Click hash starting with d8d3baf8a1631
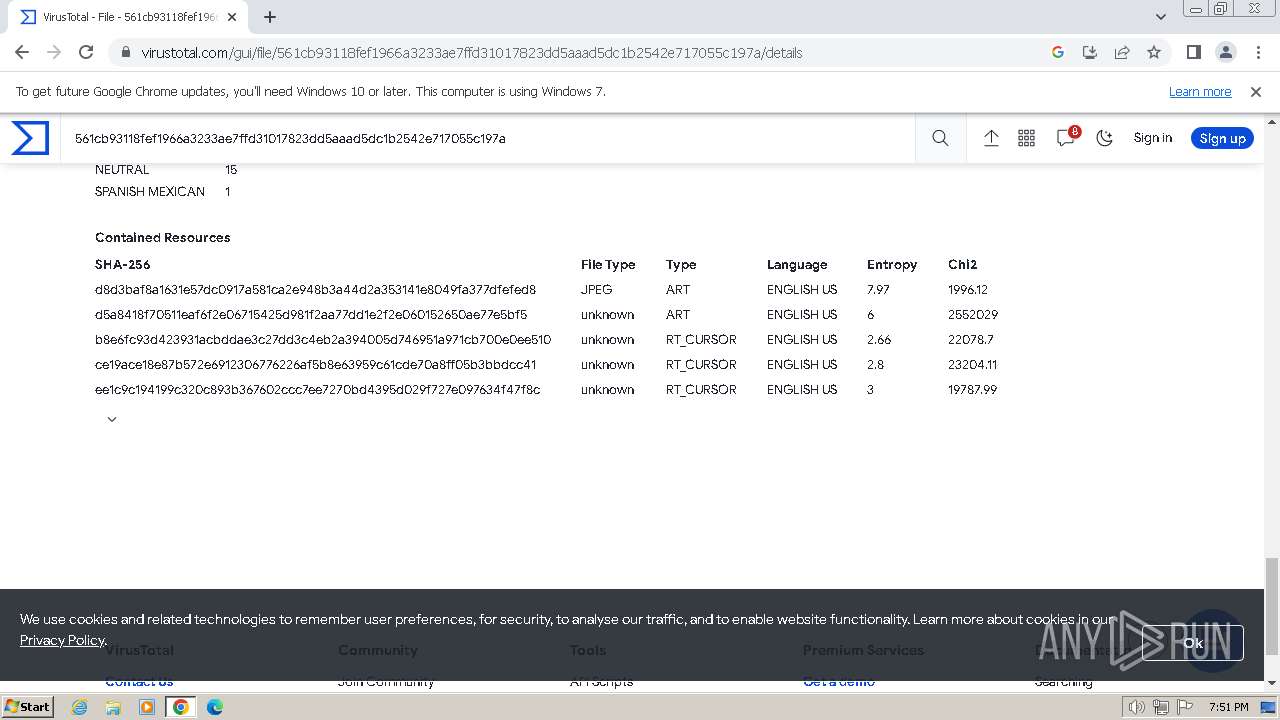 [x=315, y=290]
